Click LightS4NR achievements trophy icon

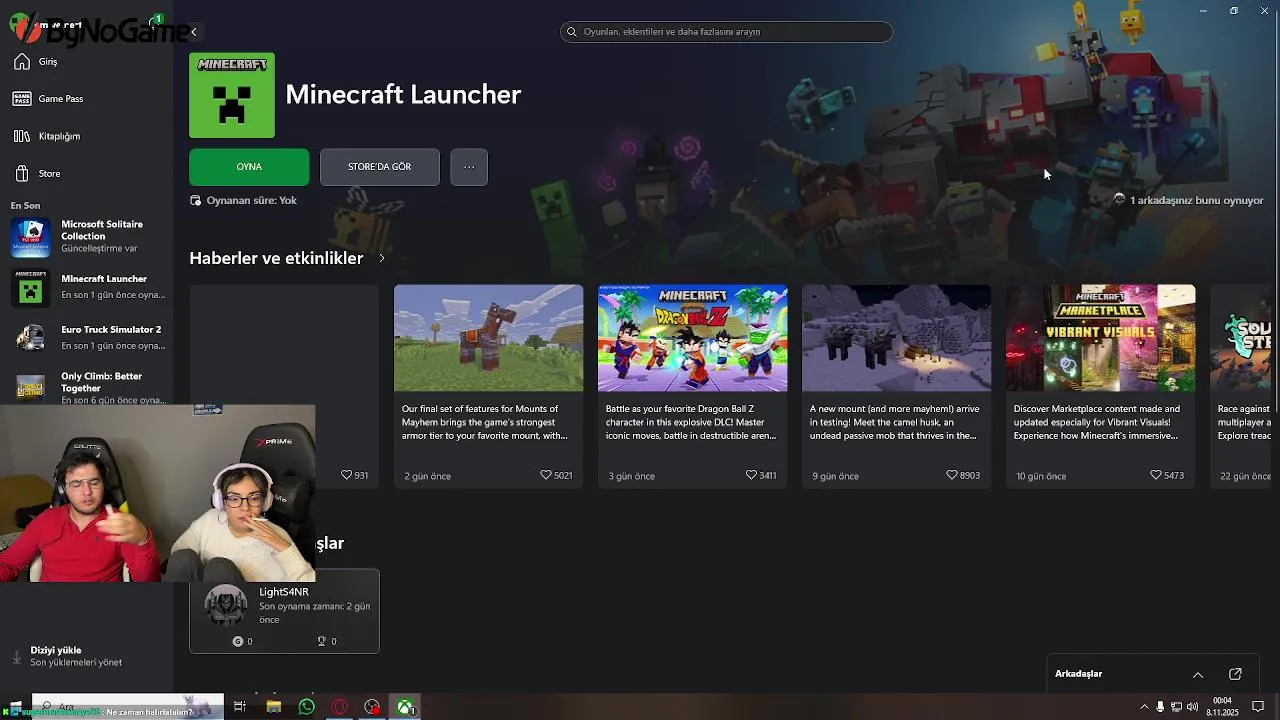321,641
